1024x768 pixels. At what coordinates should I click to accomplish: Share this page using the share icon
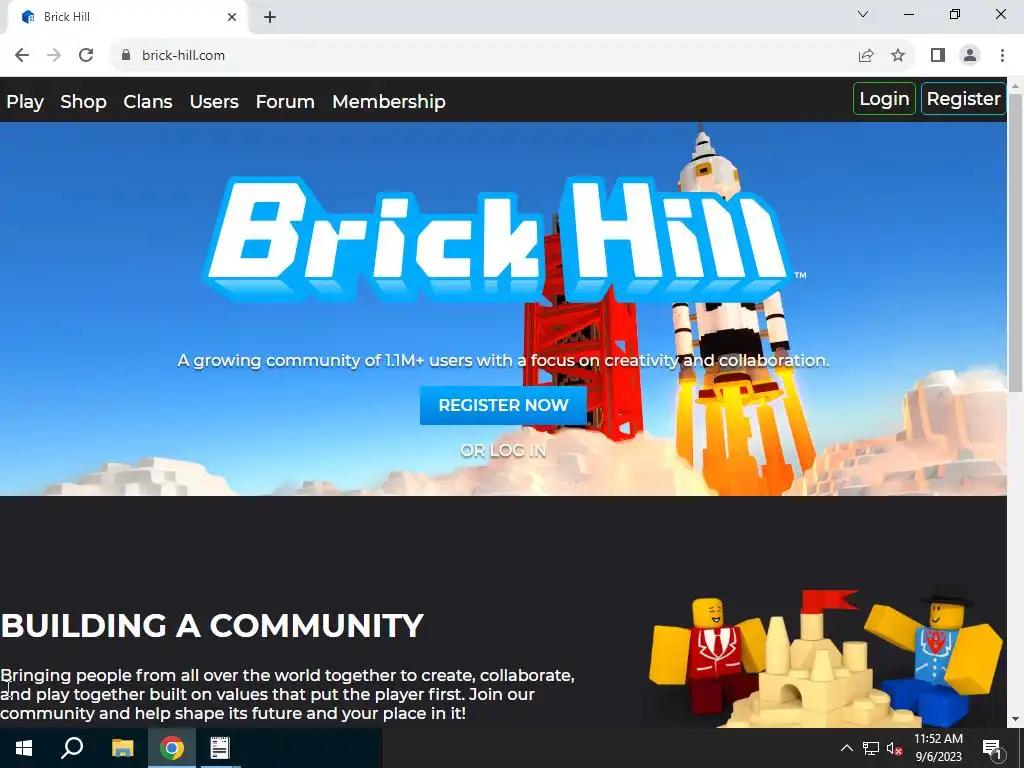click(866, 56)
